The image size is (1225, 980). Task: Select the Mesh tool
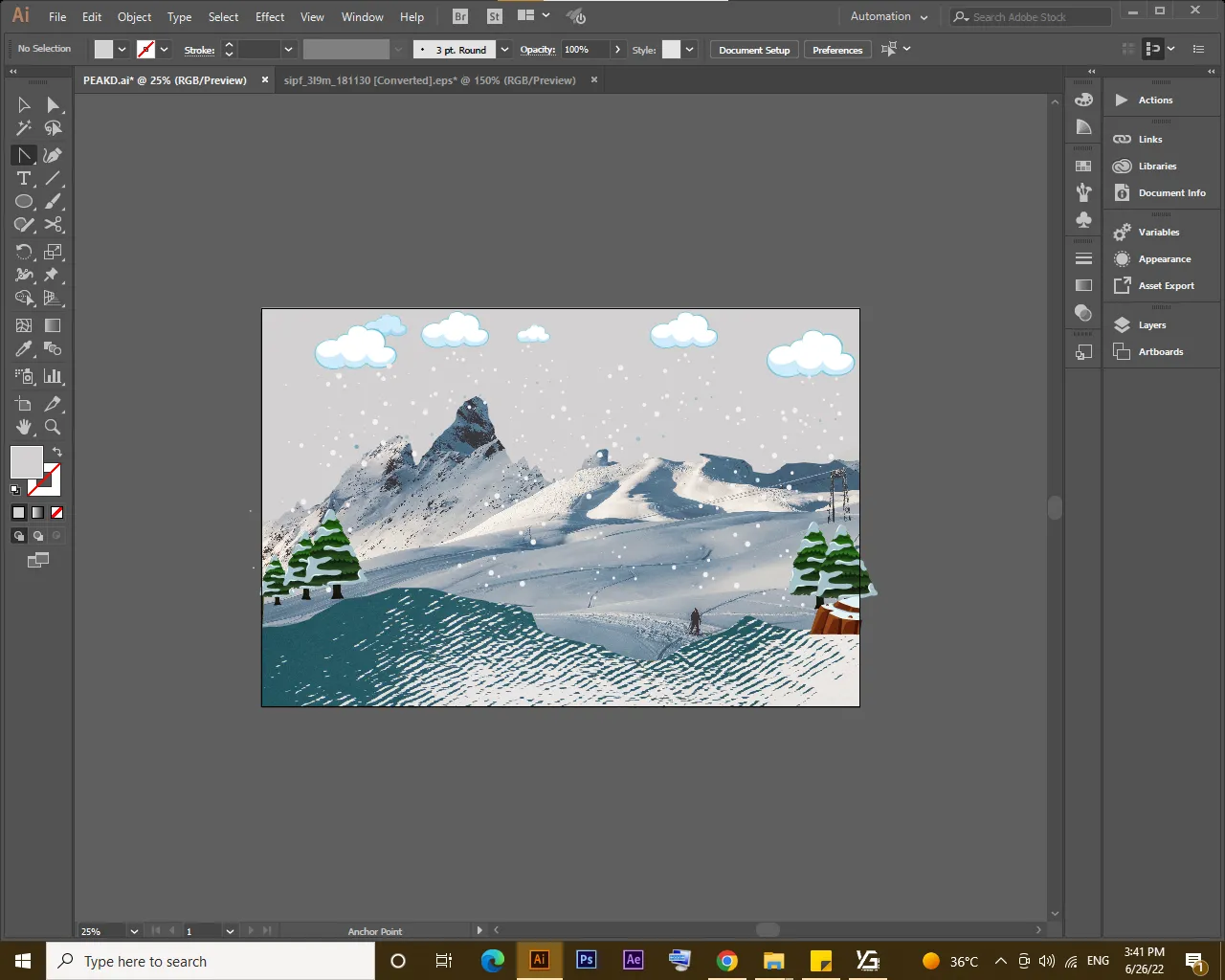tap(24, 325)
